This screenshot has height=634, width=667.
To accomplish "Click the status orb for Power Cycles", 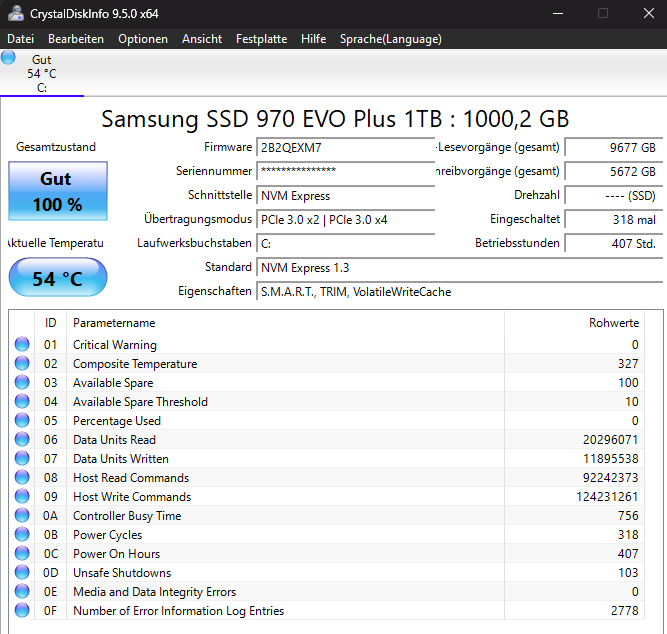I will 22,534.
